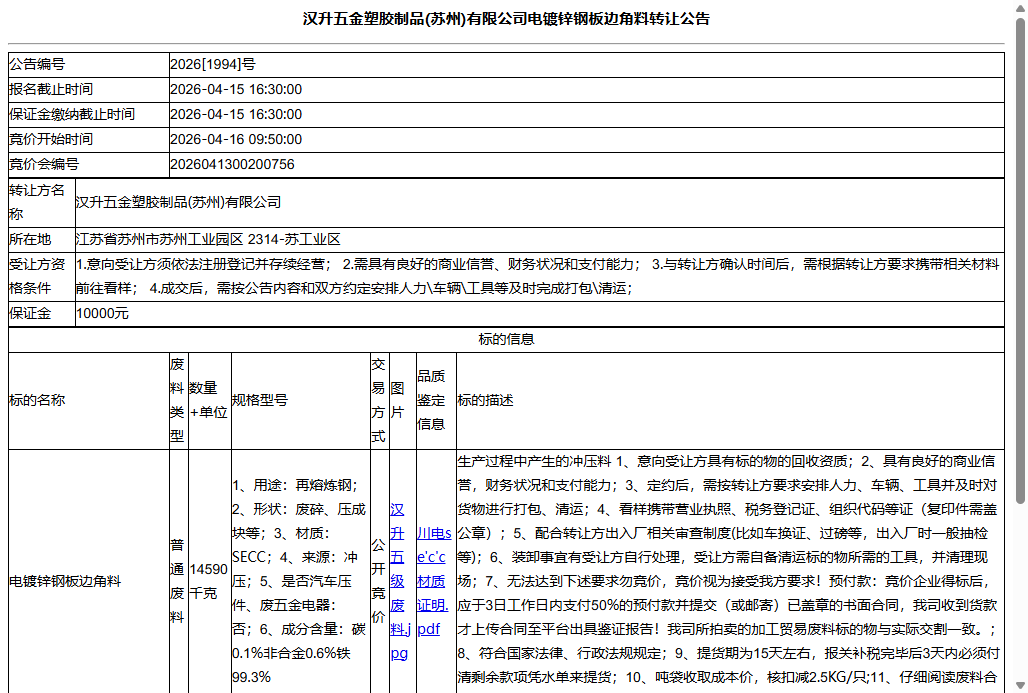Click the 标的名称 column header
The image size is (1028, 693).
(x=89, y=401)
